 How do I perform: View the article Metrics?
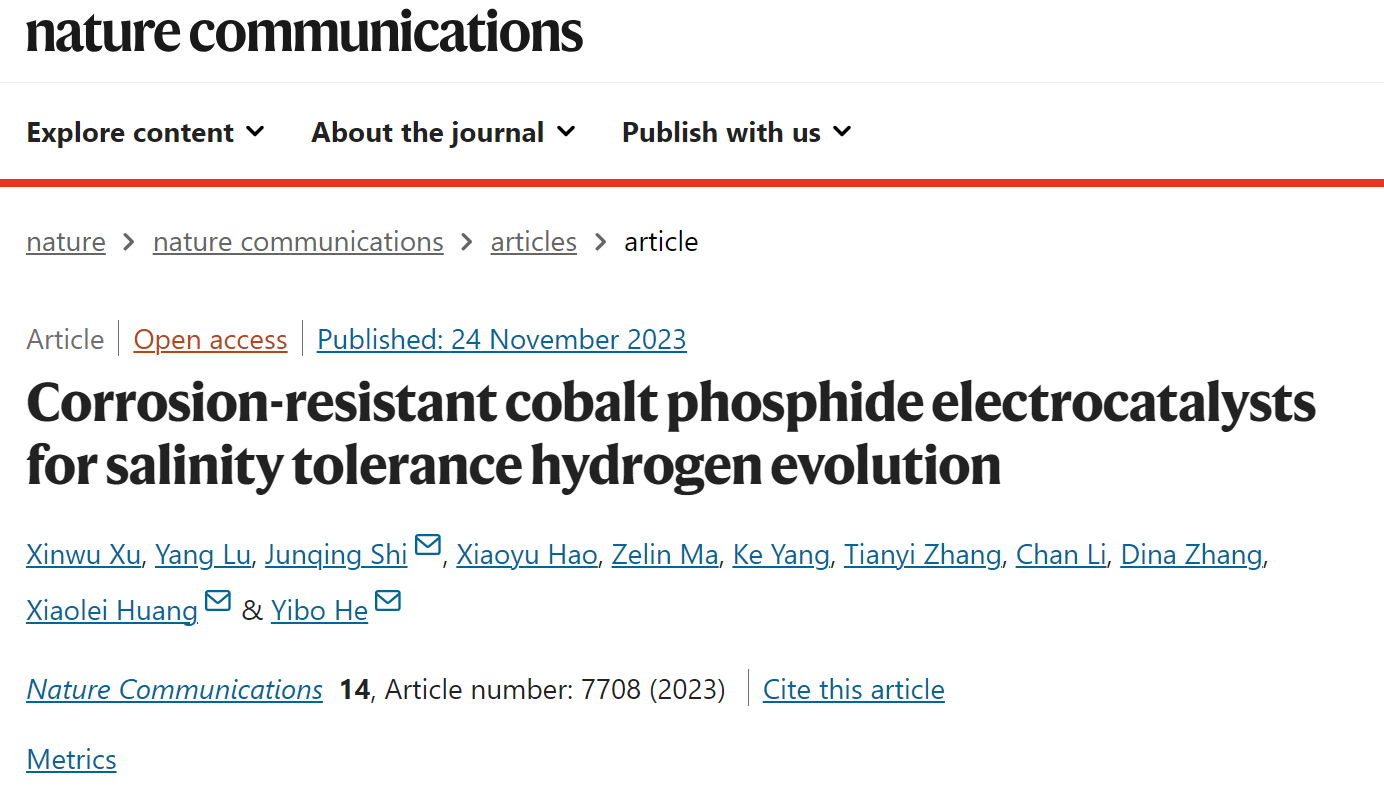click(71, 760)
